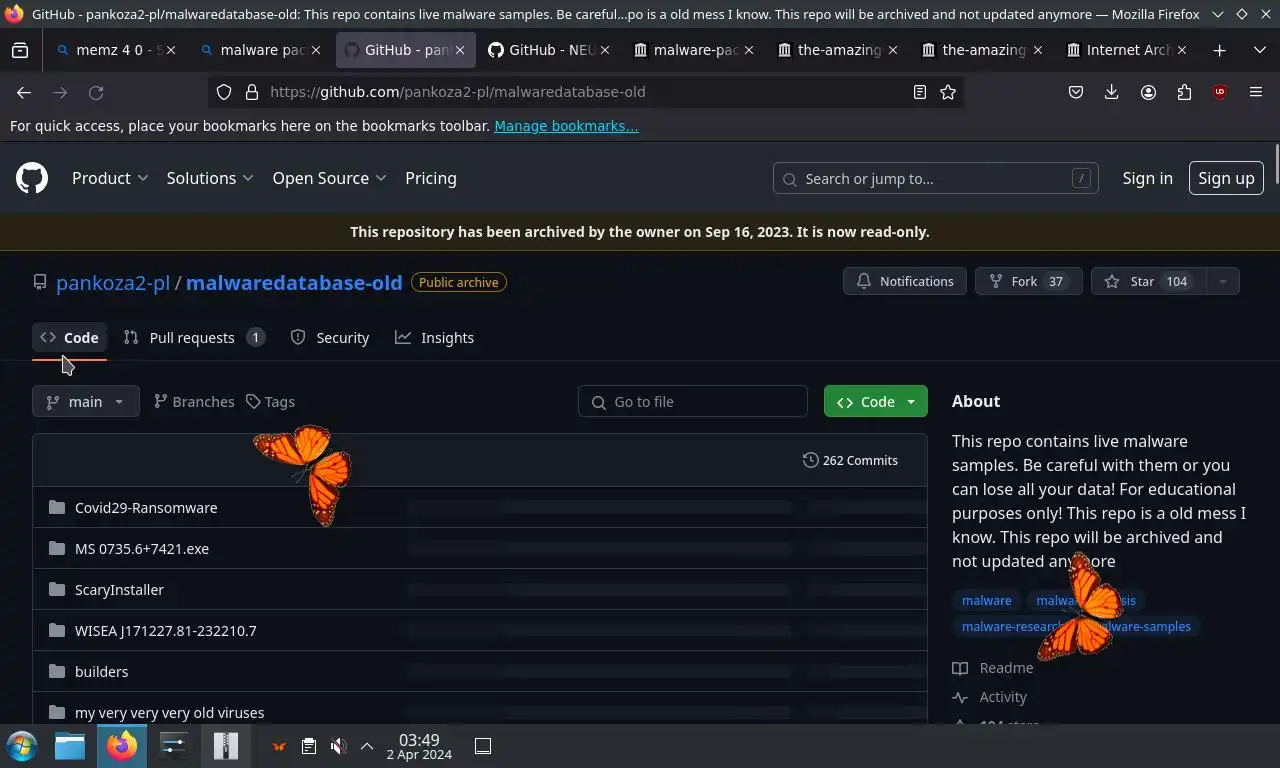Viewport: 1280px width, 768px height.
Task: Open the MS 0735.6+7421.exe folder
Action: (142, 548)
